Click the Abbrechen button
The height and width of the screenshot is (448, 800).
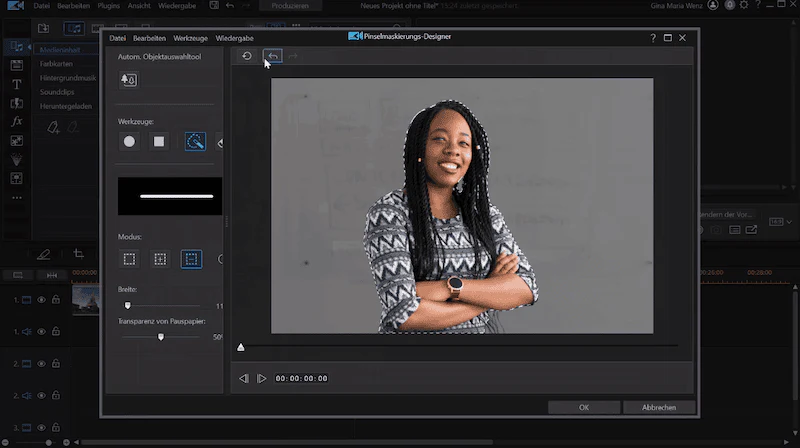[x=659, y=407]
